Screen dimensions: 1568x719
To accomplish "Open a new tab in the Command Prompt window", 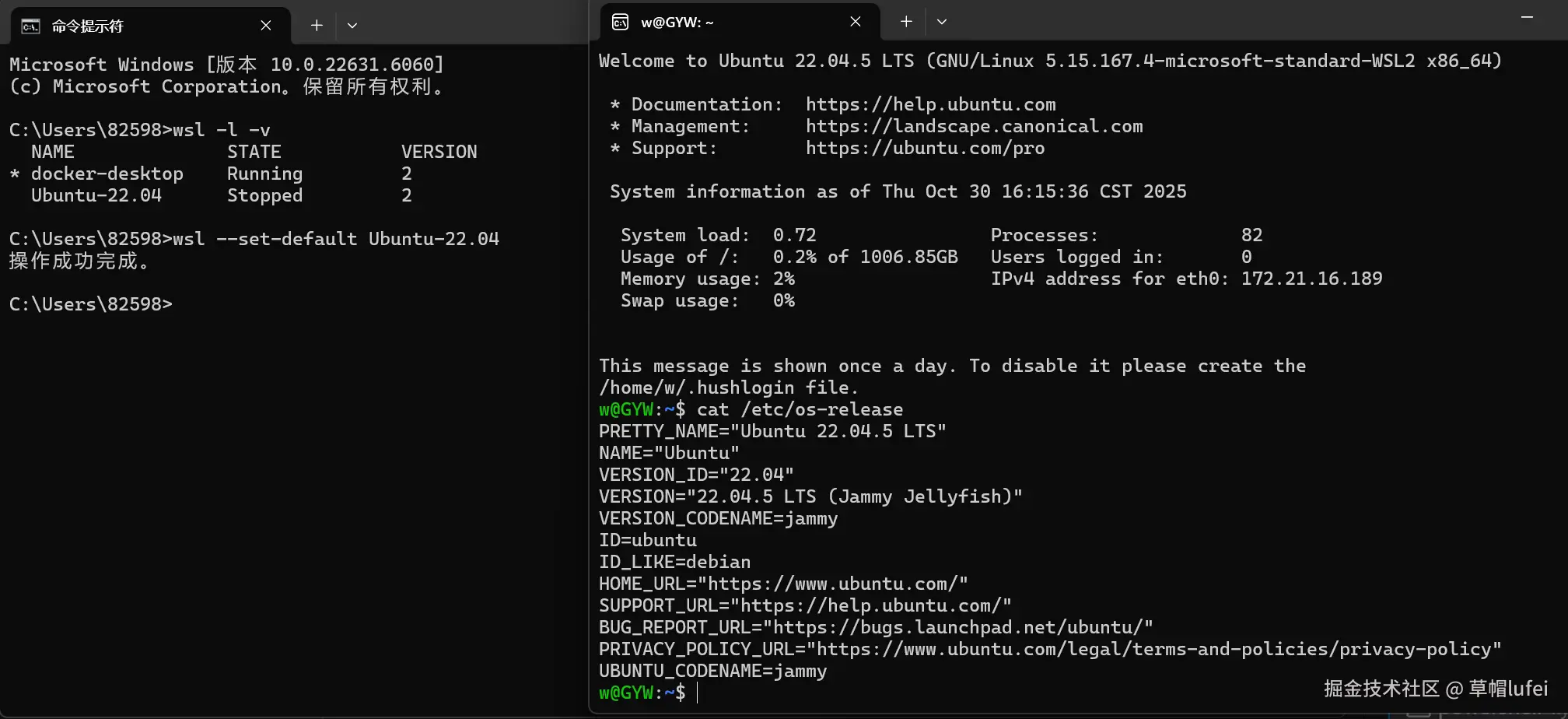I will pyautogui.click(x=317, y=26).
